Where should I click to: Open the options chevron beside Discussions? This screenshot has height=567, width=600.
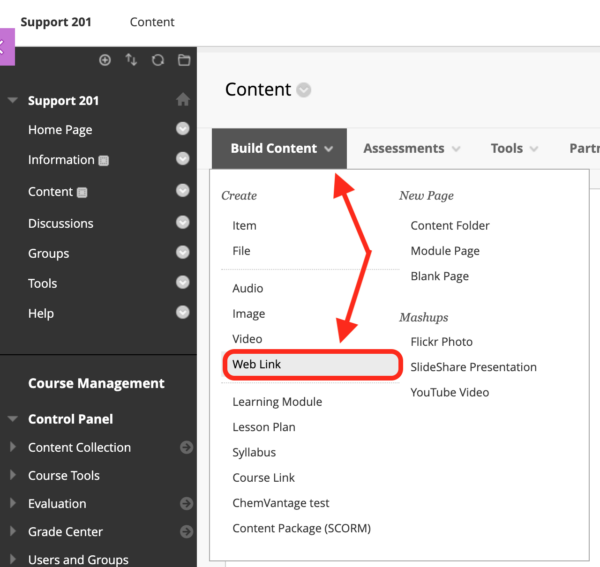(x=183, y=222)
